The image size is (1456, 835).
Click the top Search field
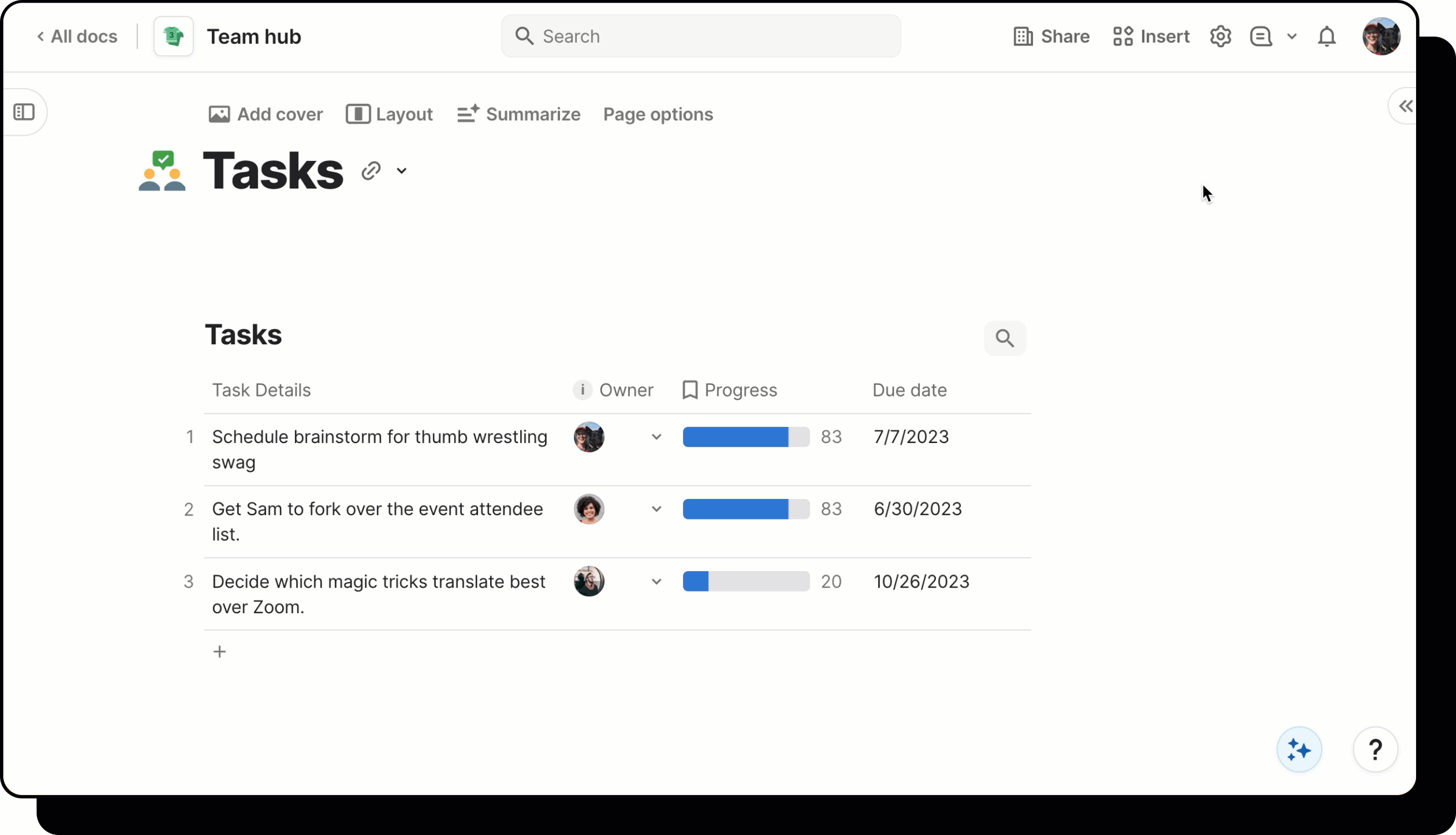point(700,37)
